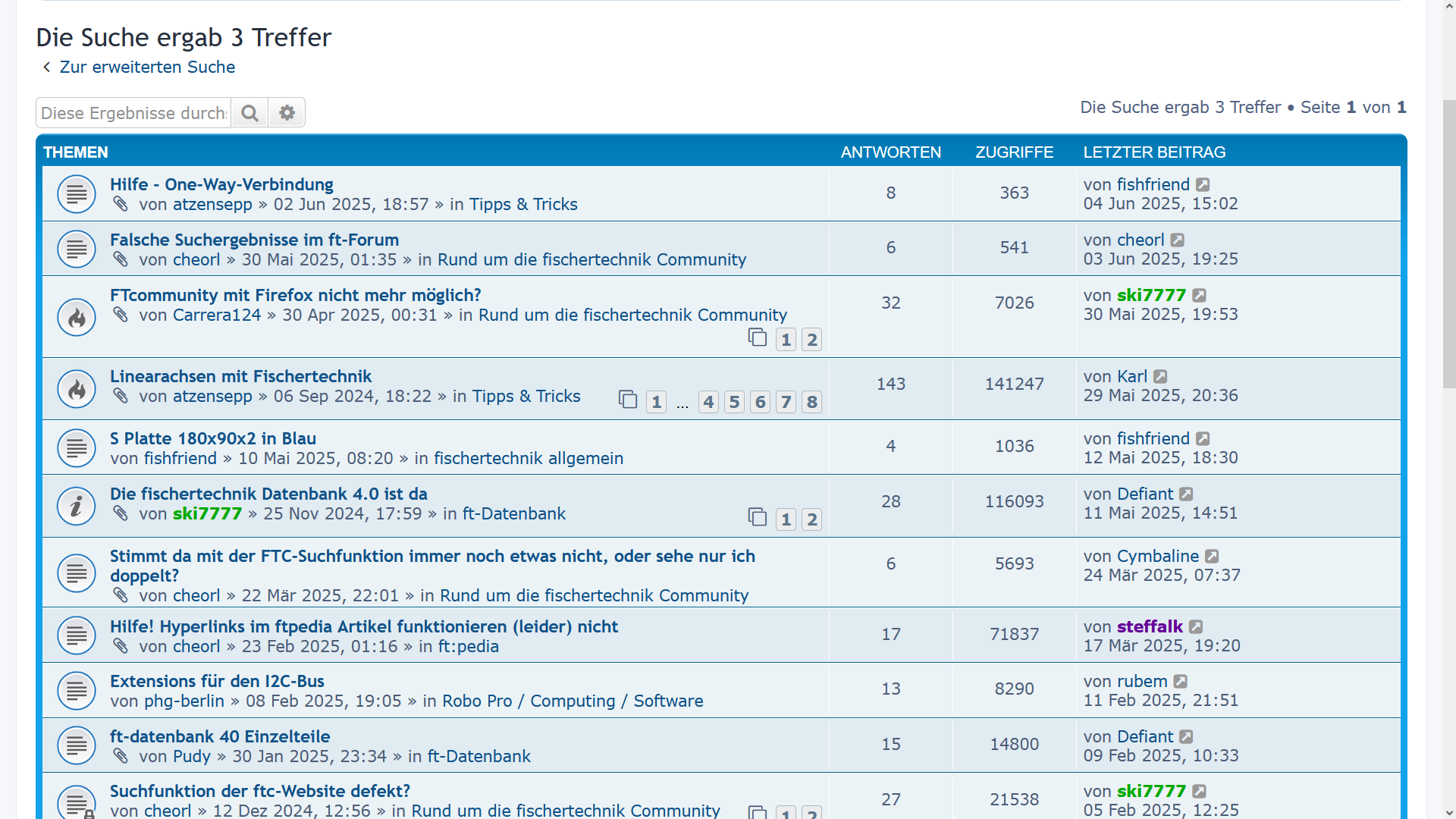The width and height of the screenshot is (1456, 819).
Task: Click the pages icon in Linearachsen row
Action: (x=628, y=400)
